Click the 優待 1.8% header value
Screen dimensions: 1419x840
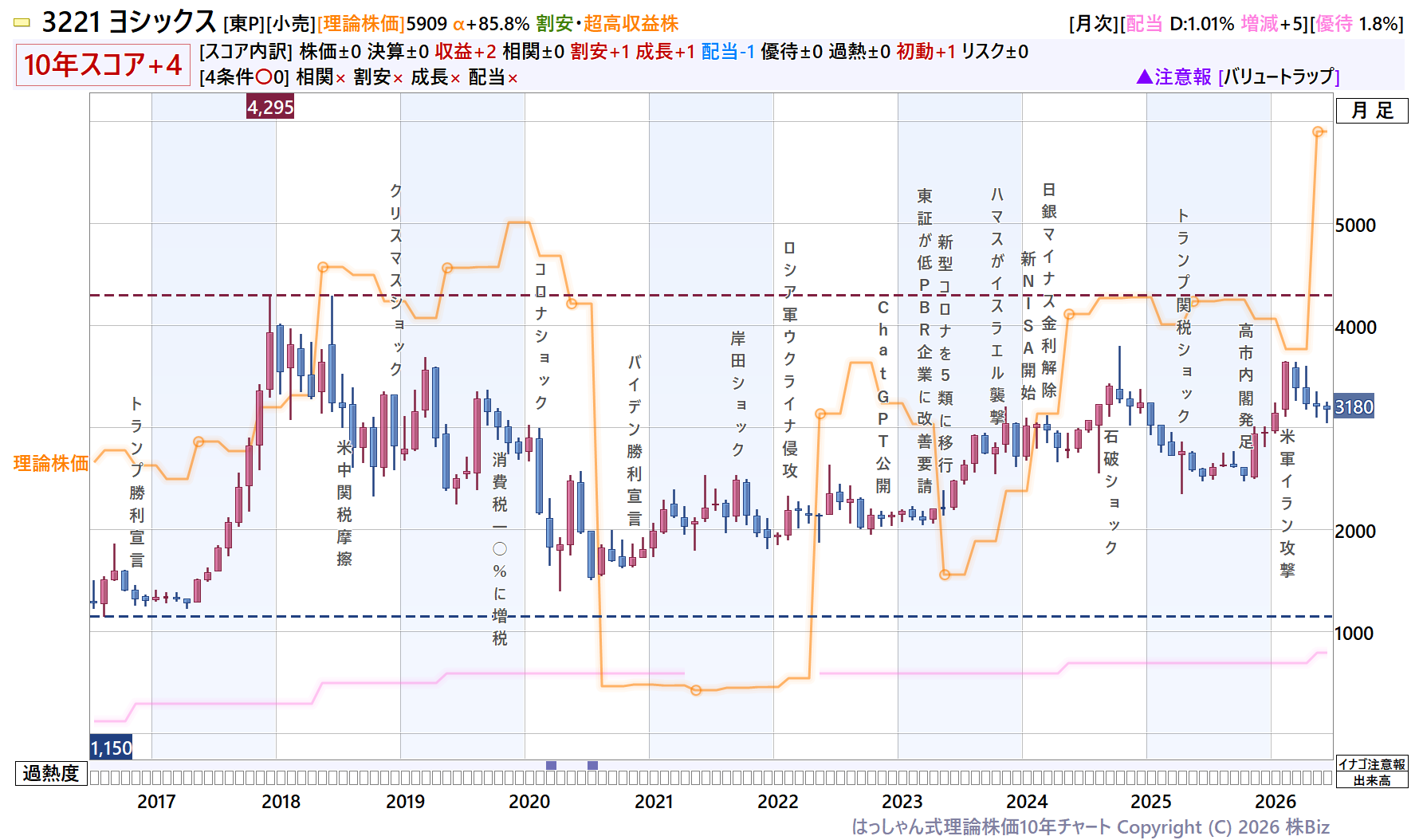tap(1358, 24)
